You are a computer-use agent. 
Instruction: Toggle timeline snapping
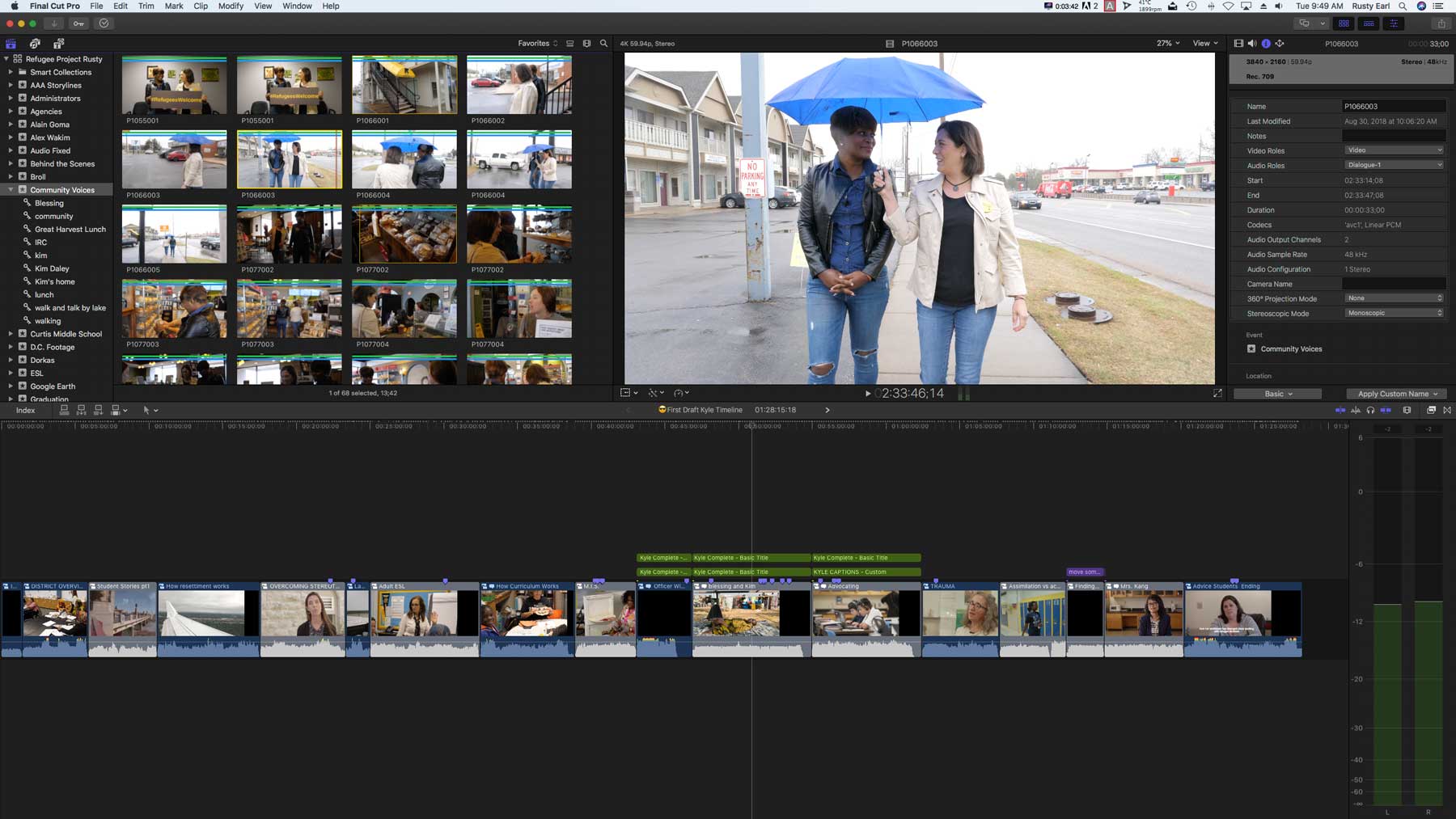pos(1386,411)
